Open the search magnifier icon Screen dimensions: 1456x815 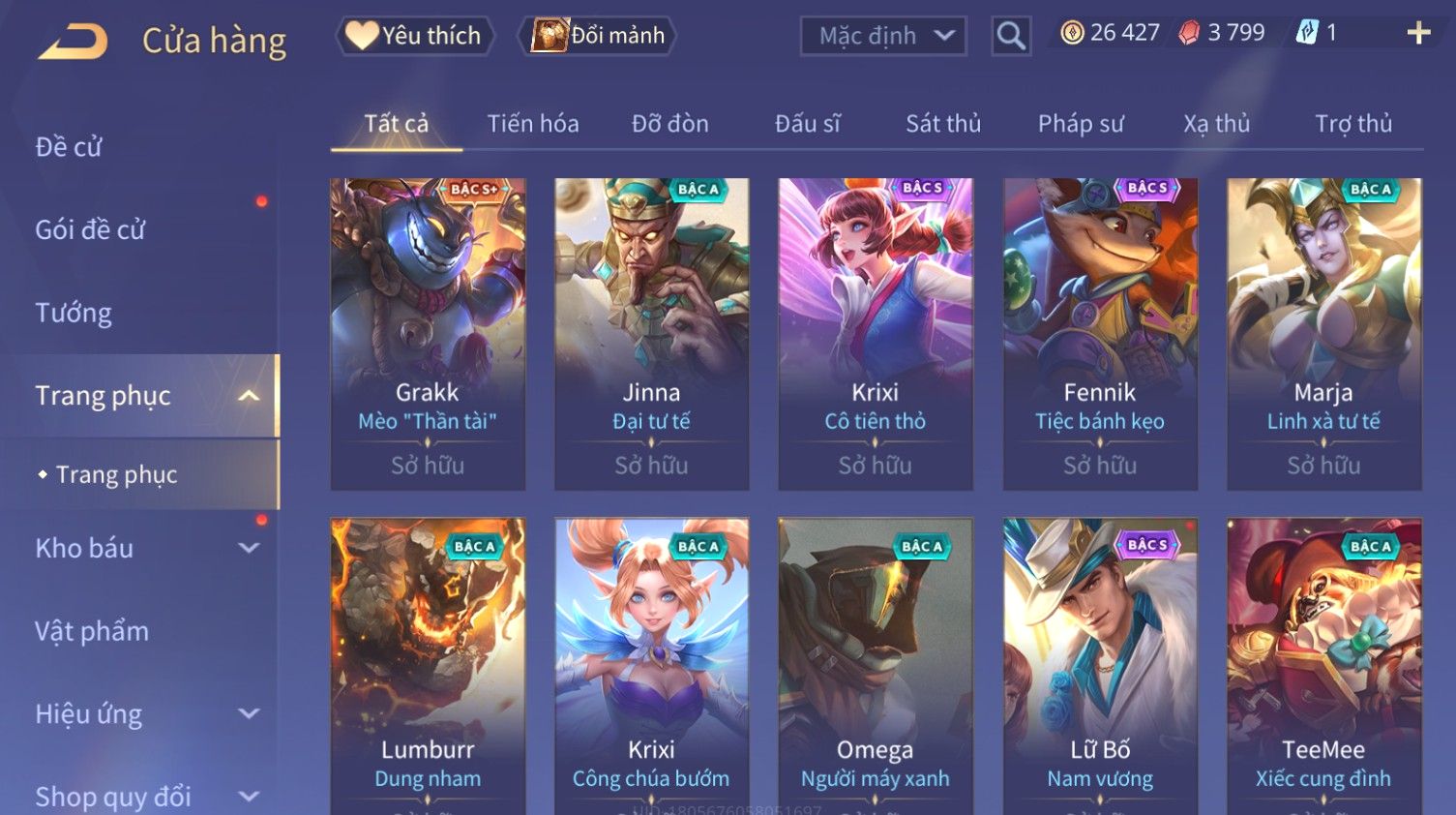[1011, 36]
